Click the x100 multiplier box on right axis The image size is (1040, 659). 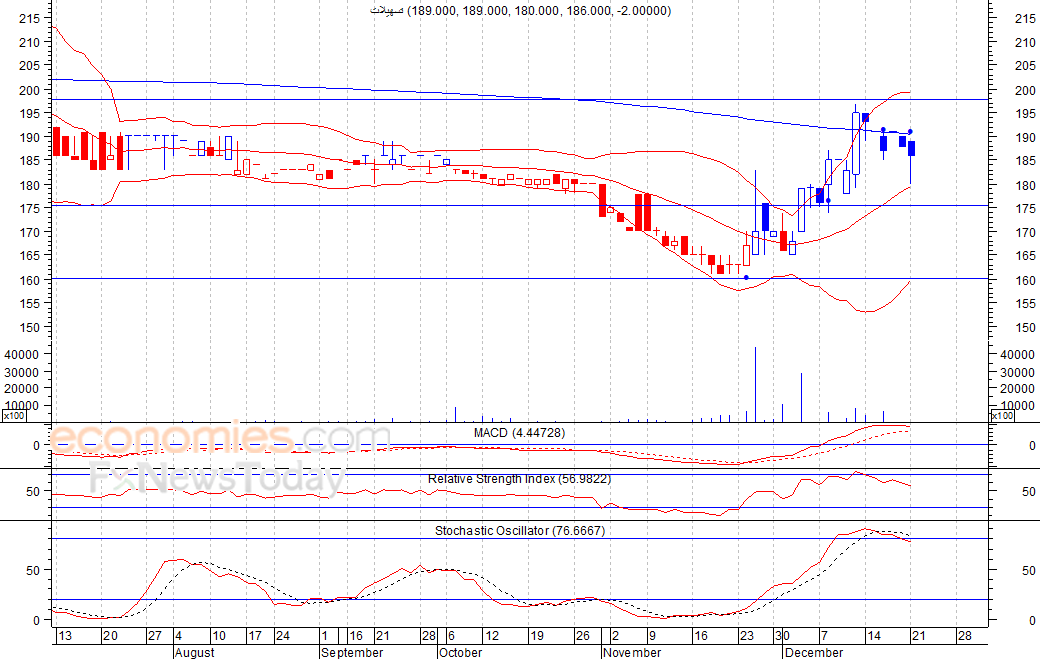(1002, 416)
